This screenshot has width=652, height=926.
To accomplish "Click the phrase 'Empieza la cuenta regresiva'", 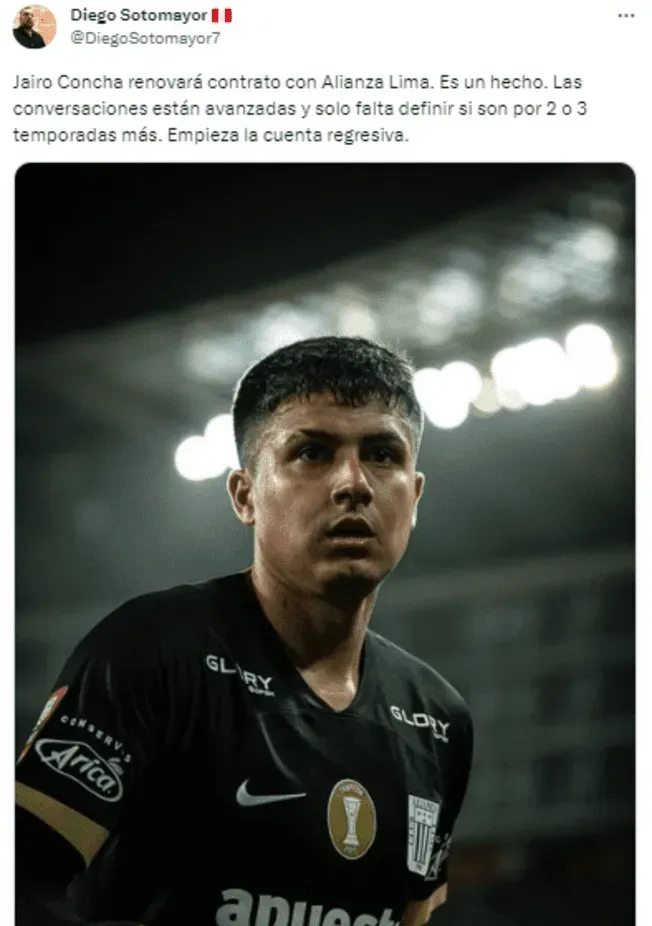I will [x=288, y=135].
